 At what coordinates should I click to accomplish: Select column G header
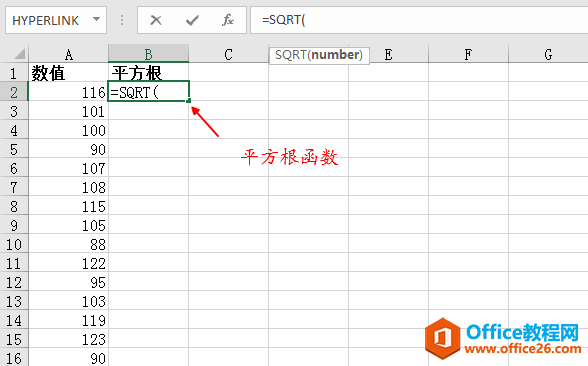(548, 54)
